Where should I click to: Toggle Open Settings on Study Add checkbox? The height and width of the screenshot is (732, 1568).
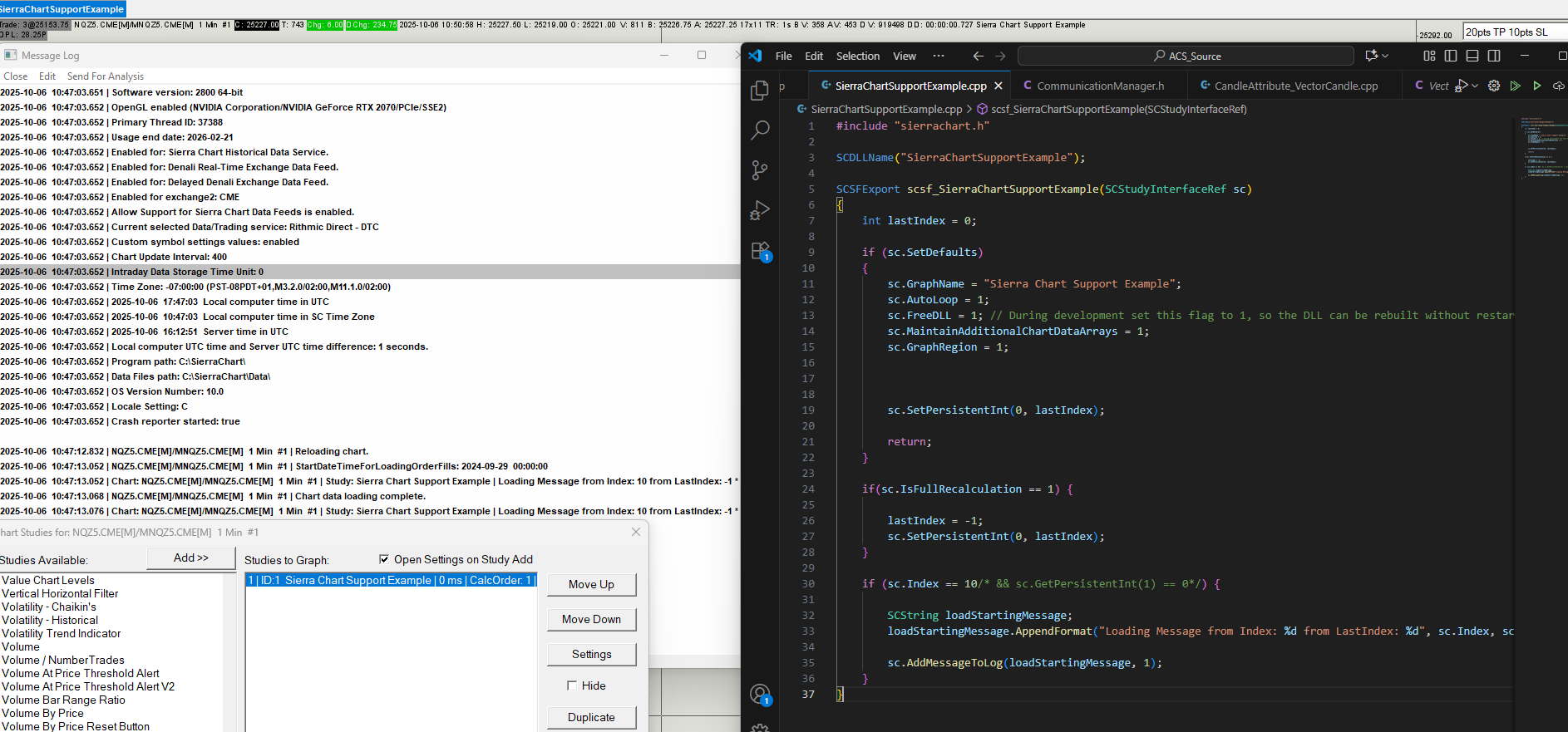pyautogui.click(x=384, y=559)
